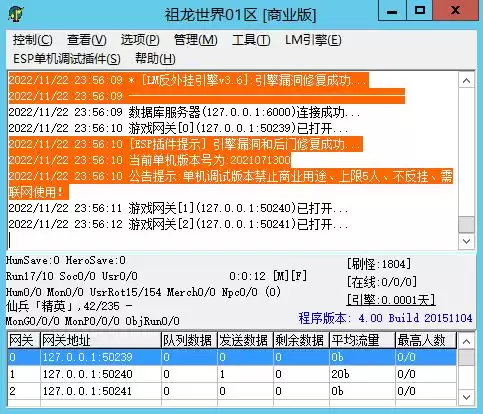Click the 最高人数 column header
483x414 pixels.
(x=426, y=340)
